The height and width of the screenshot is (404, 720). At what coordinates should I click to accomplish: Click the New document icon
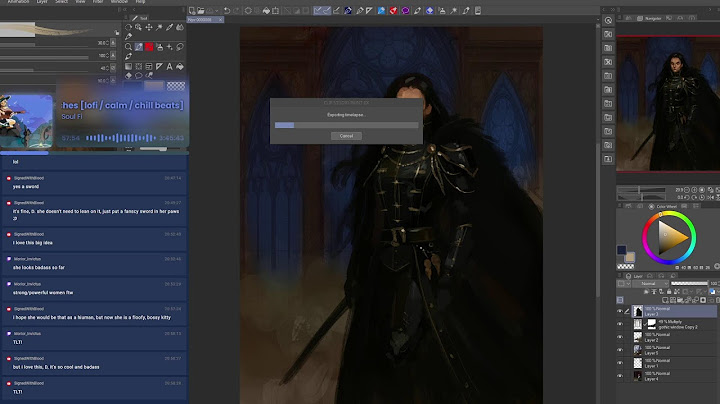(x=192, y=11)
